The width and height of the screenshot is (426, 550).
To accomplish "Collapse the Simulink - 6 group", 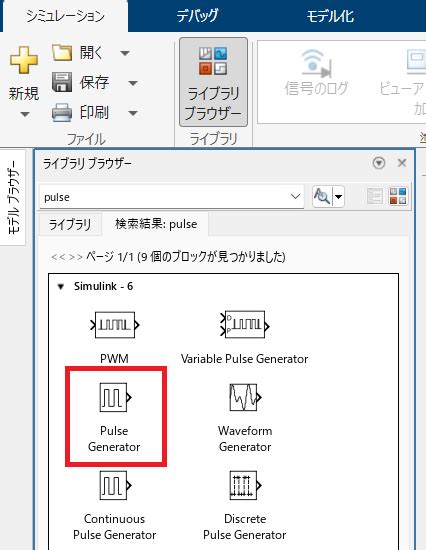I will (x=61, y=287).
